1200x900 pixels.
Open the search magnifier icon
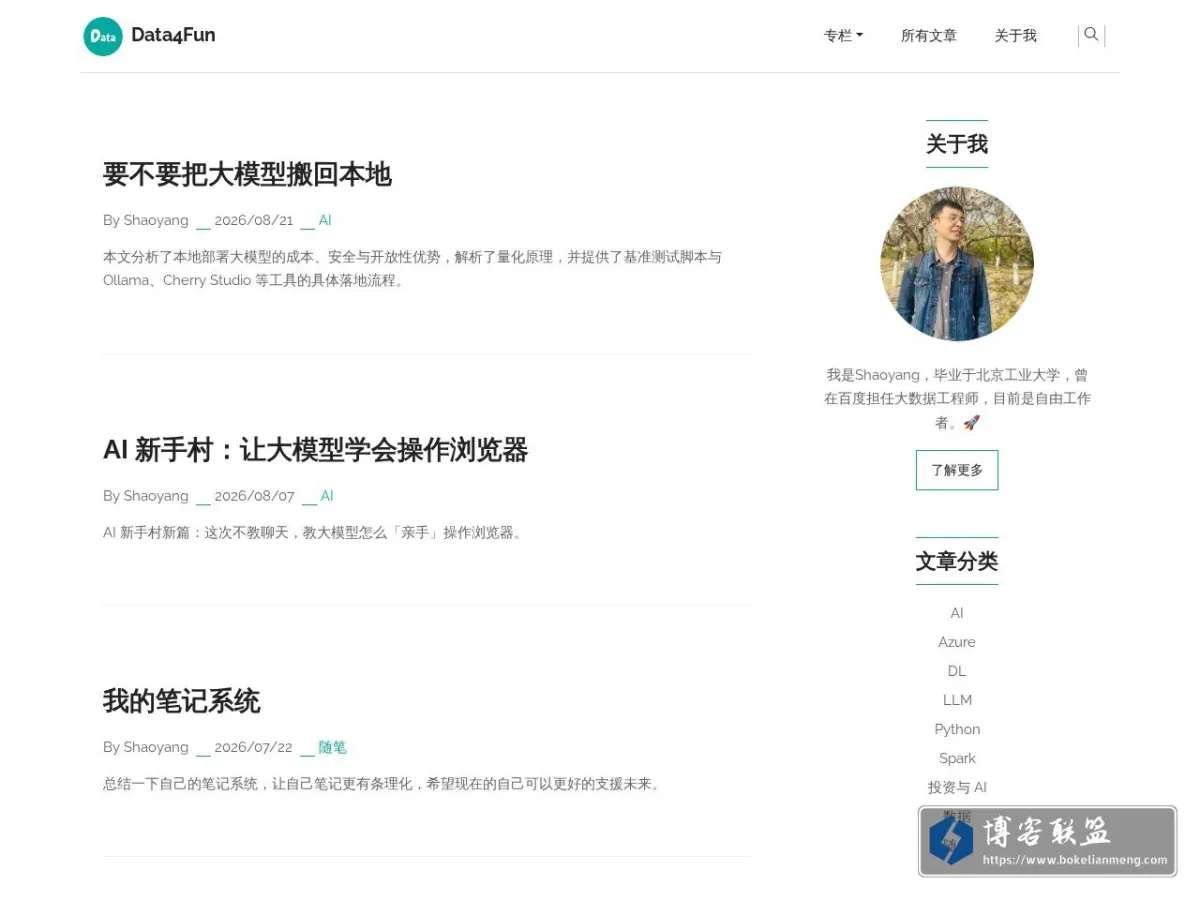click(1091, 35)
